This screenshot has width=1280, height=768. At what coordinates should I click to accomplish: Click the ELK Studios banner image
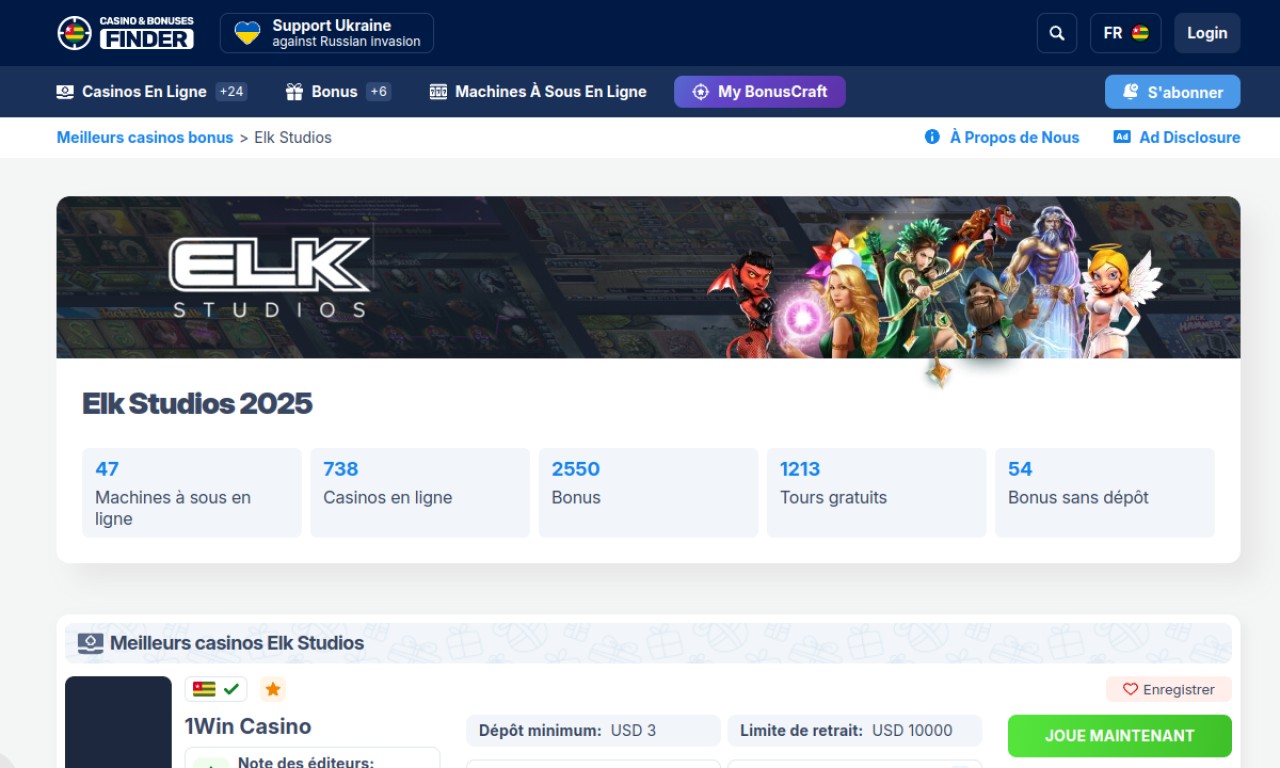pos(648,277)
